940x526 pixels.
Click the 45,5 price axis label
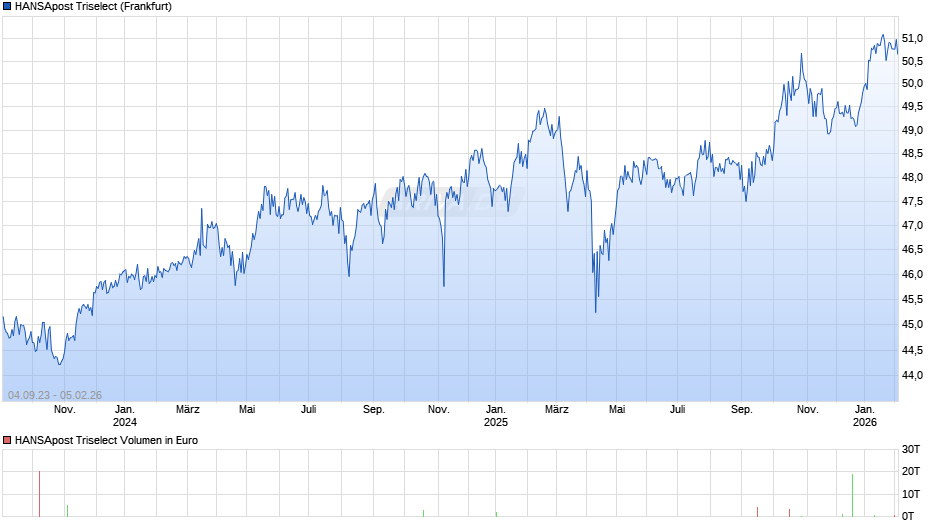click(912, 299)
